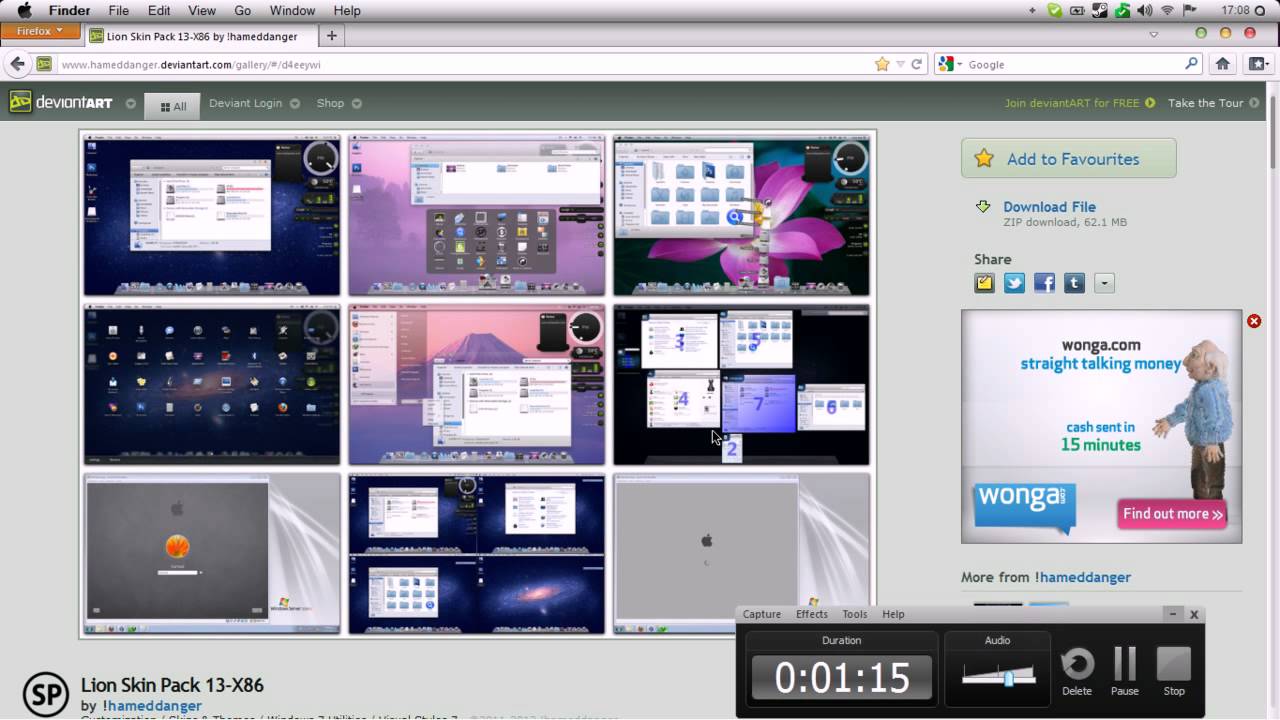Share on Facebook

point(1045,283)
